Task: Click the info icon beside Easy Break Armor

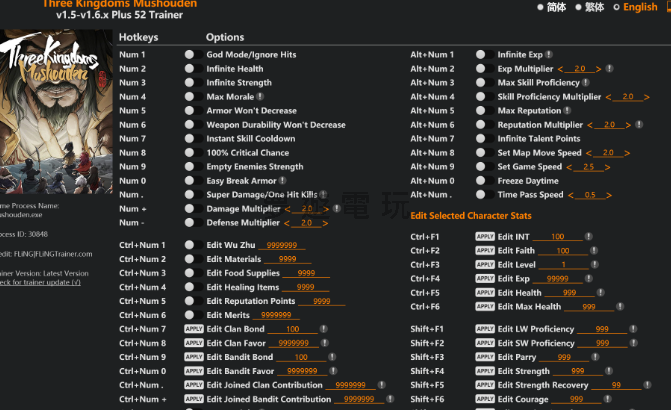Action: coord(282,181)
